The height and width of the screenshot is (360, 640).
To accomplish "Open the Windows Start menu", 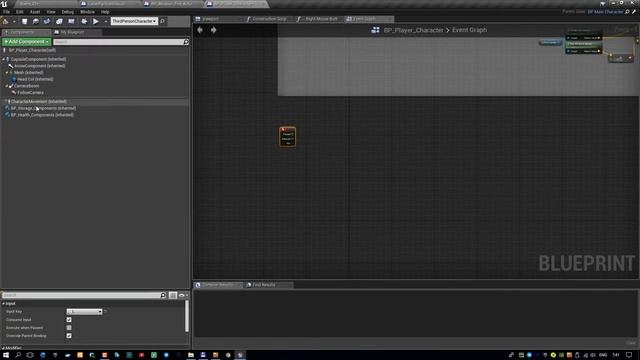I will (6, 355).
